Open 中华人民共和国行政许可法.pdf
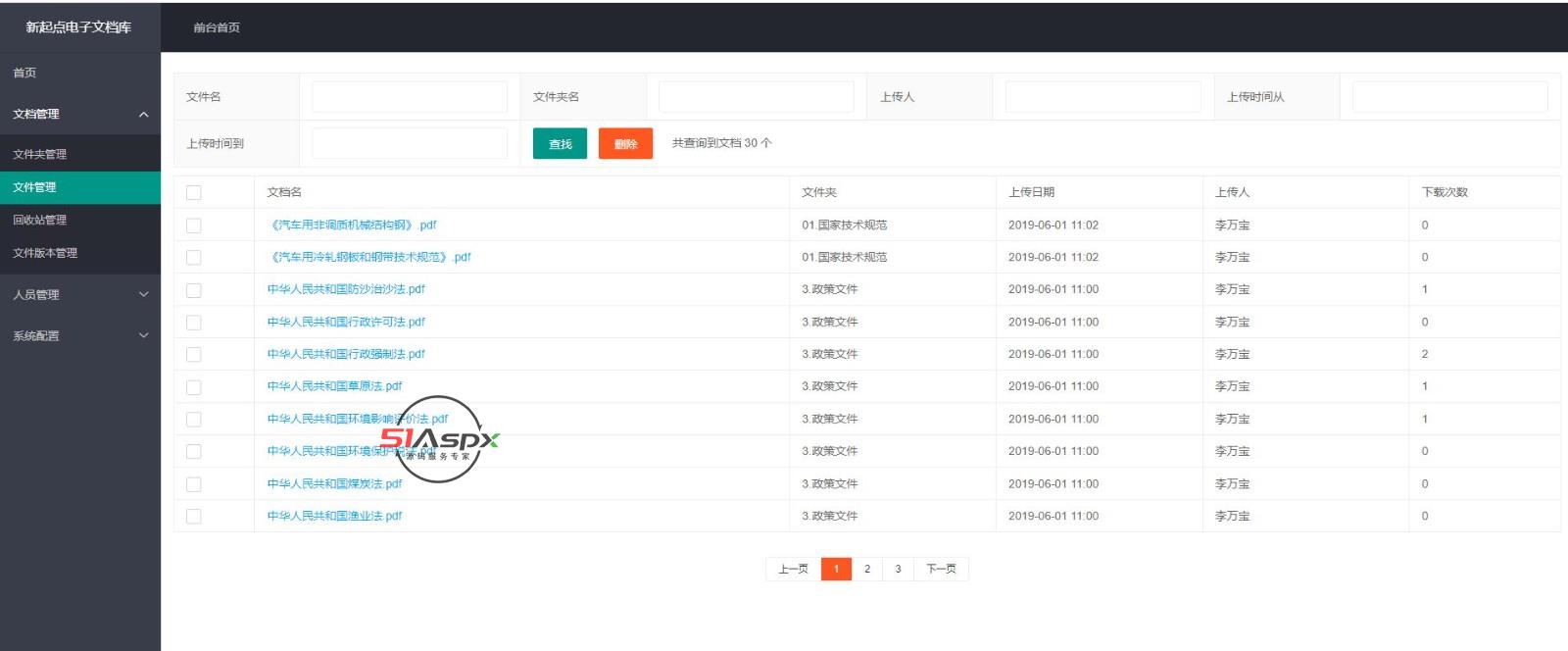 coord(346,322)
